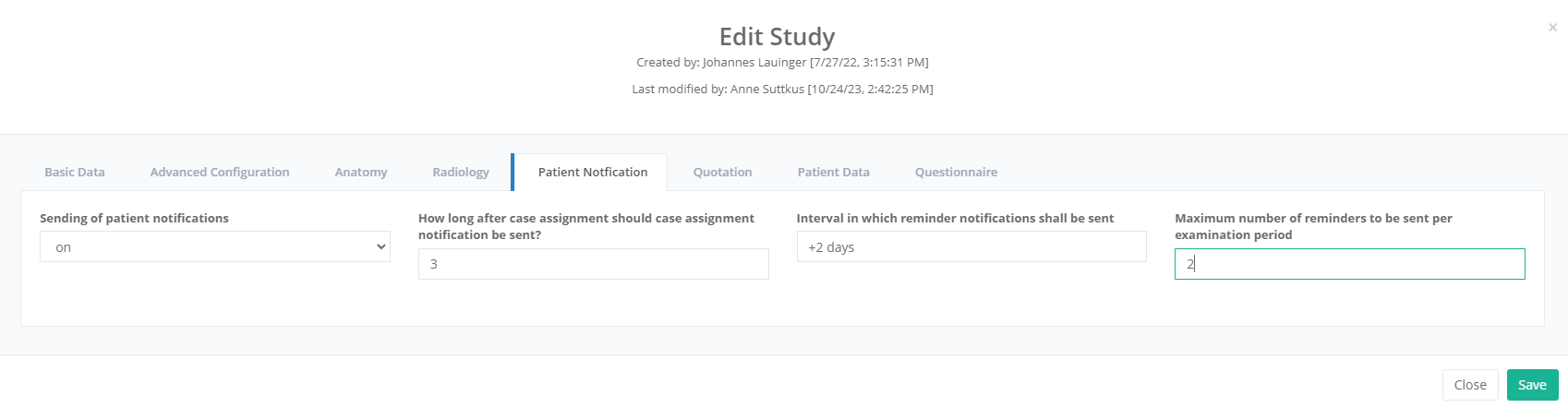The height and width of the screenshot is (408, 1568).
Task: Go to the Anatomy tab
Action: (361, 173)
